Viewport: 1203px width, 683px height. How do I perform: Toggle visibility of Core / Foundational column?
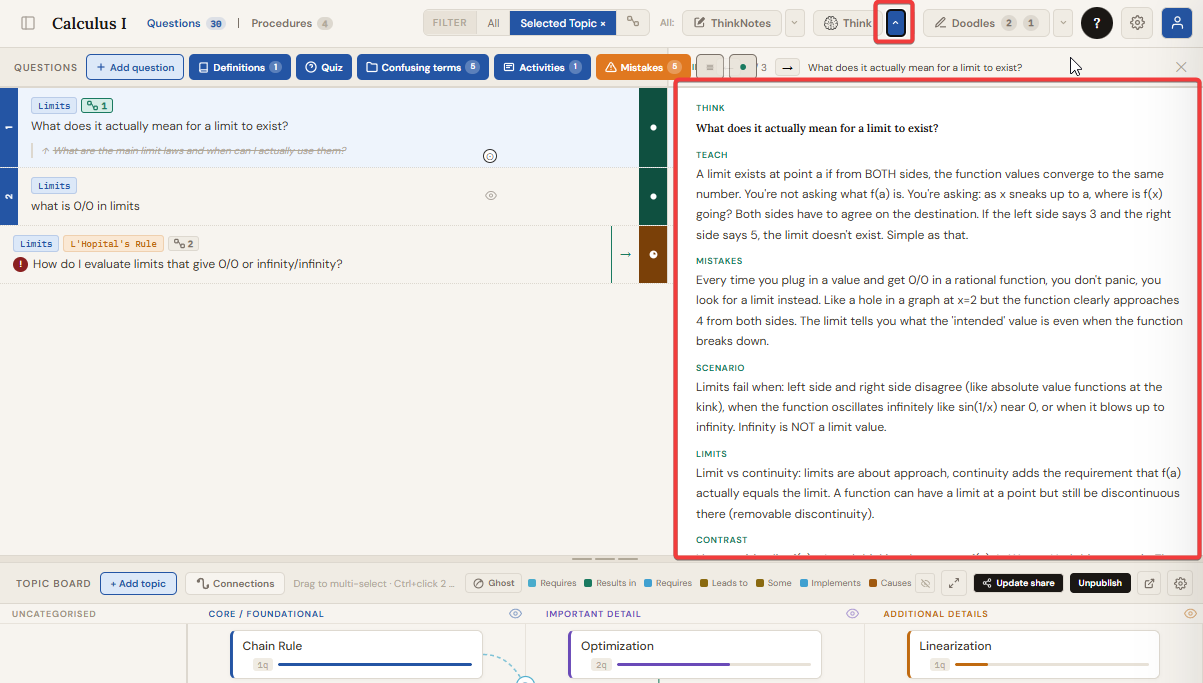pyautogui.click(x=516, y=614)
